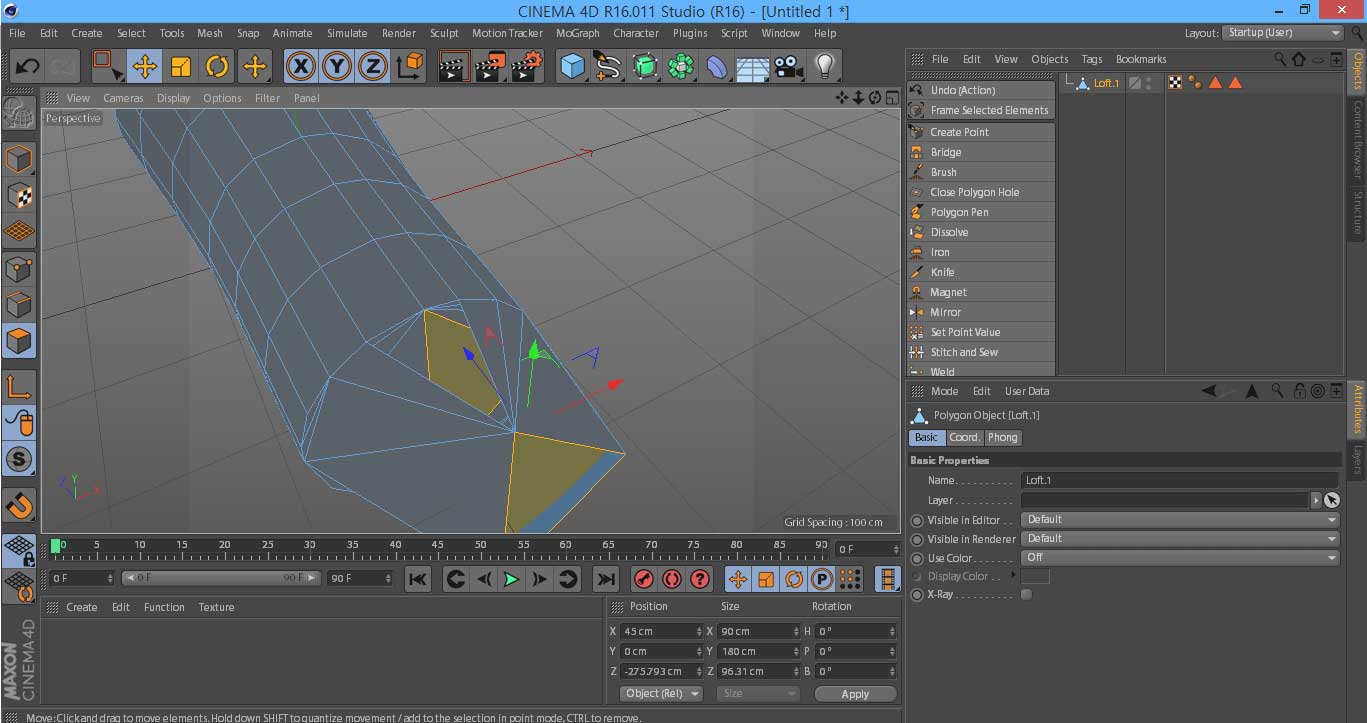Click the Display Color swatch
Image resolution: width=1367 pixels, height=723 pixels.
[1035, 576]
